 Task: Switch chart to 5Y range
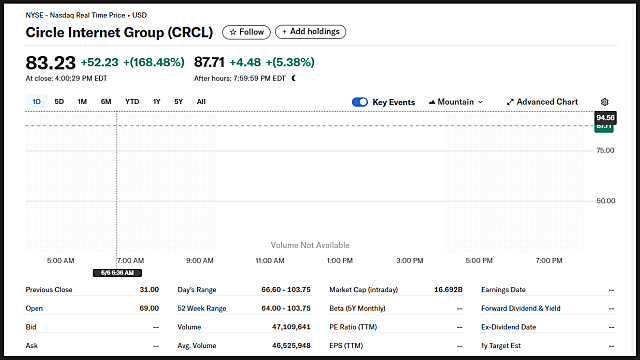point(178,102)
